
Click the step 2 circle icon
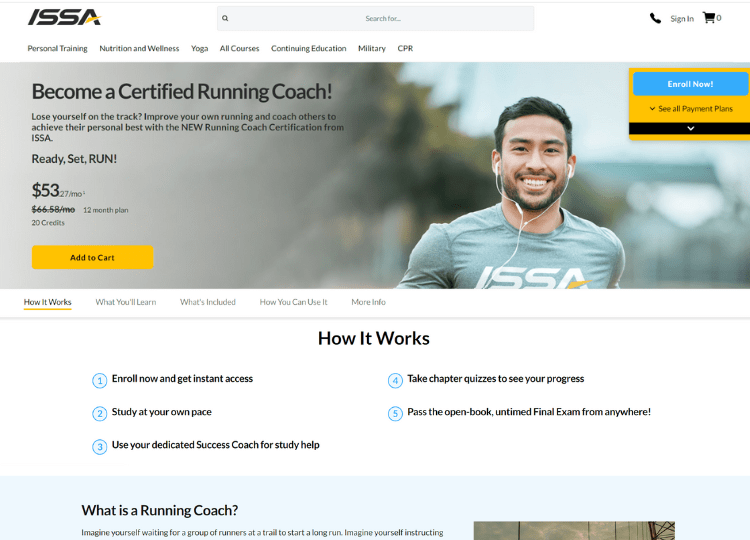coord(99,414)
